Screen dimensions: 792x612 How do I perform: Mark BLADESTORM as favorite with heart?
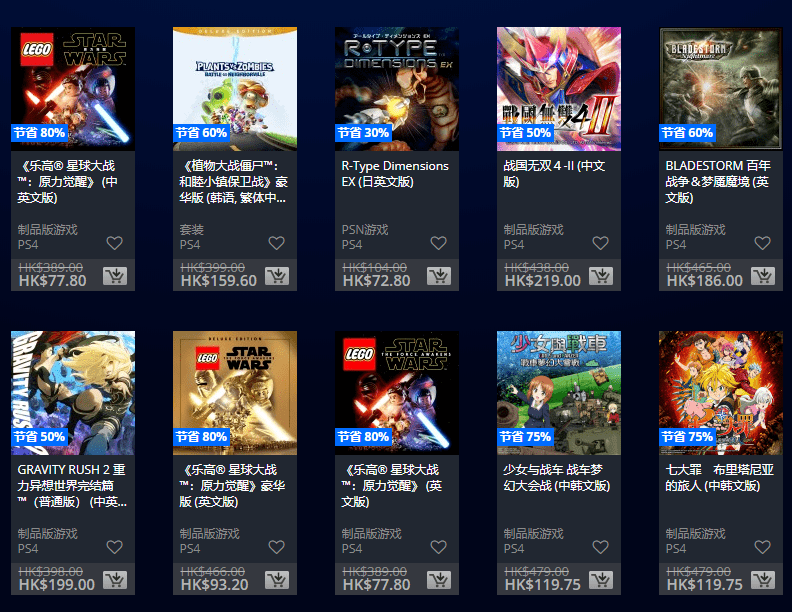[763, 243]
